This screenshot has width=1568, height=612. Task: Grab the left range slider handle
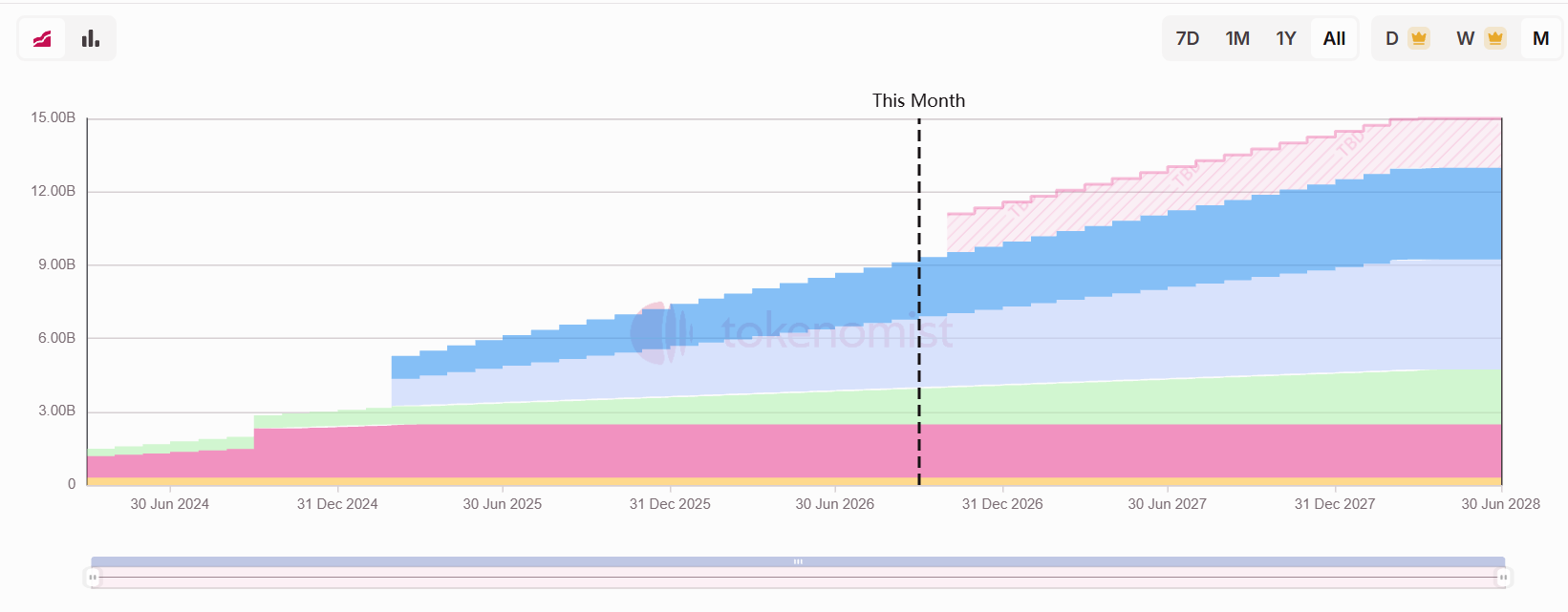coord(93,578)
